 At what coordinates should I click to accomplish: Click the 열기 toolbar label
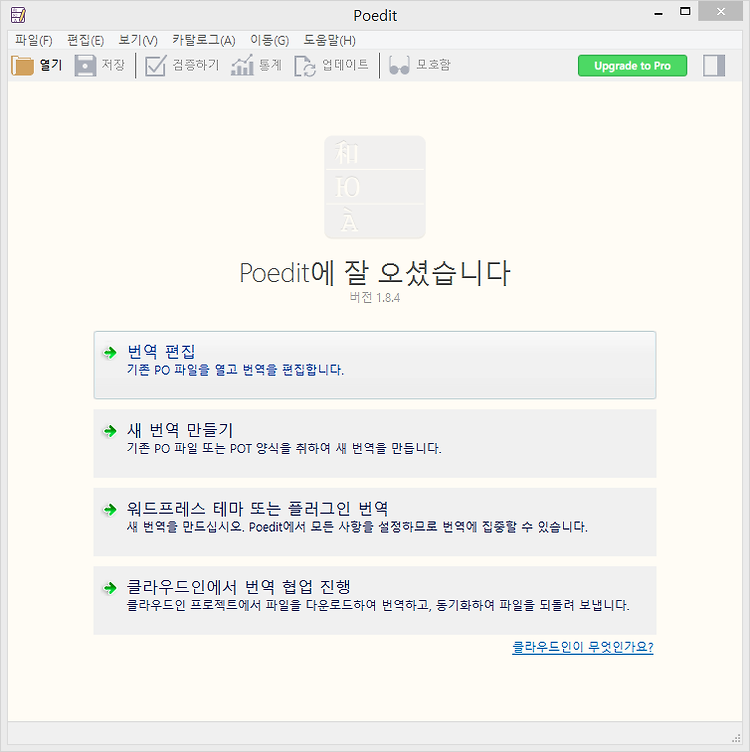[51, 65]
